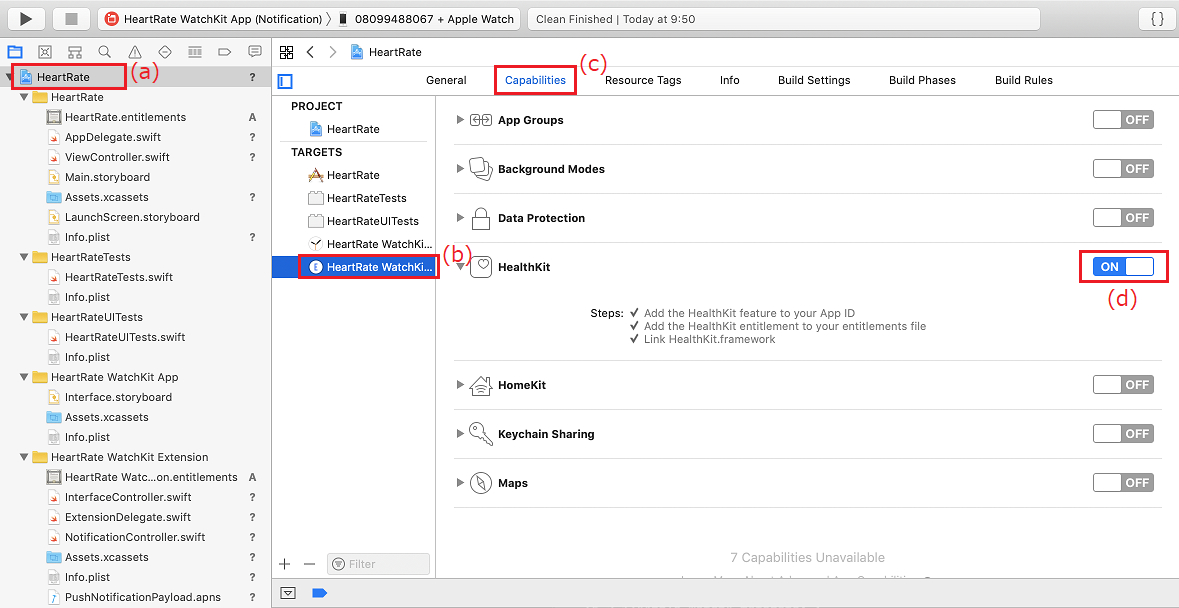
Task: Click the targets Filter field
Action: coord(379,564)
